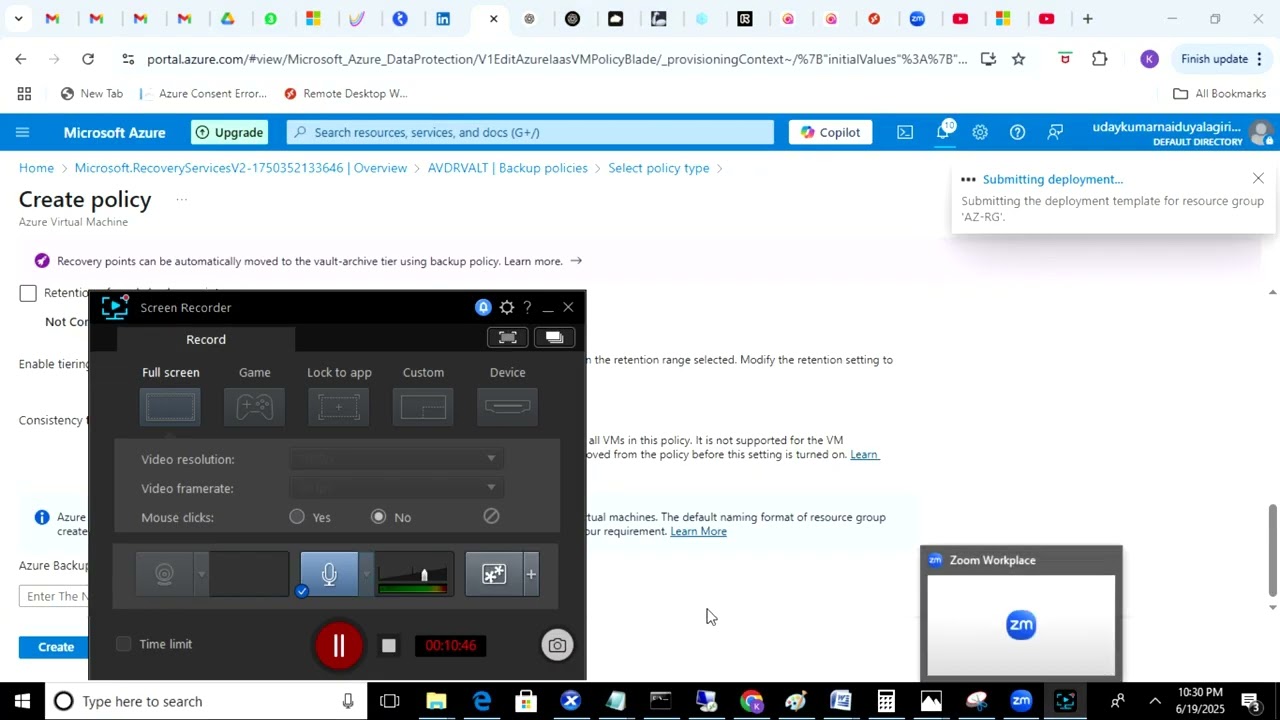Select Custom region recording mode
1280x720 pixels.
[423, 407]
